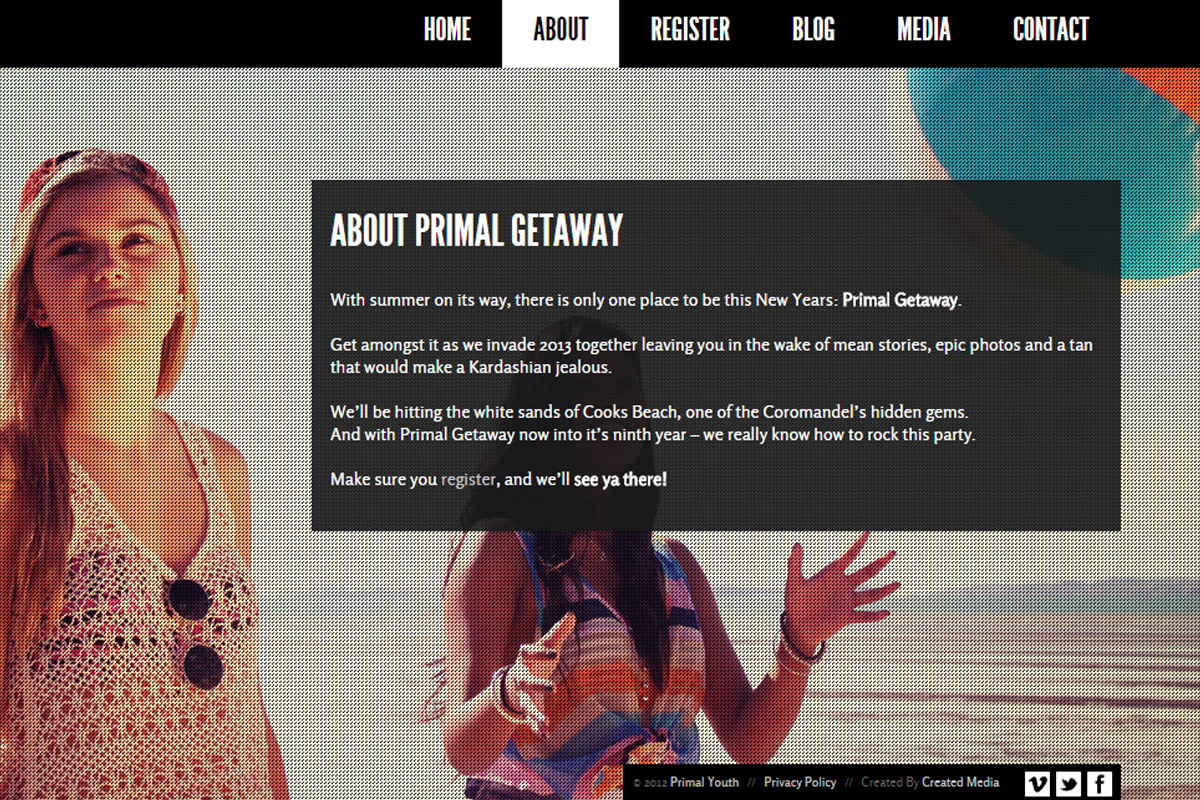This screenshot has height=800, width=1200.
Task: Open the REGISTER navigation item
Action: (691, 30)
